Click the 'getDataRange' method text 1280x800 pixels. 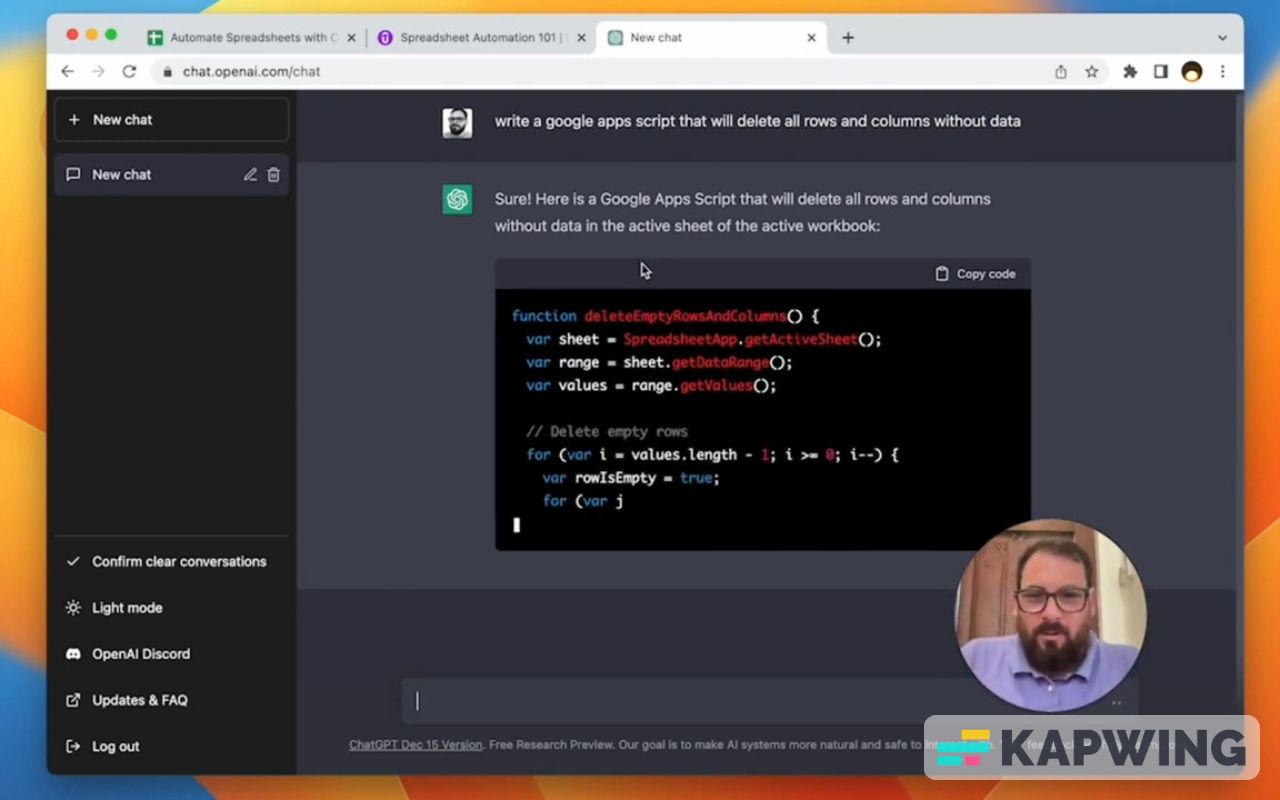point(718,362)
